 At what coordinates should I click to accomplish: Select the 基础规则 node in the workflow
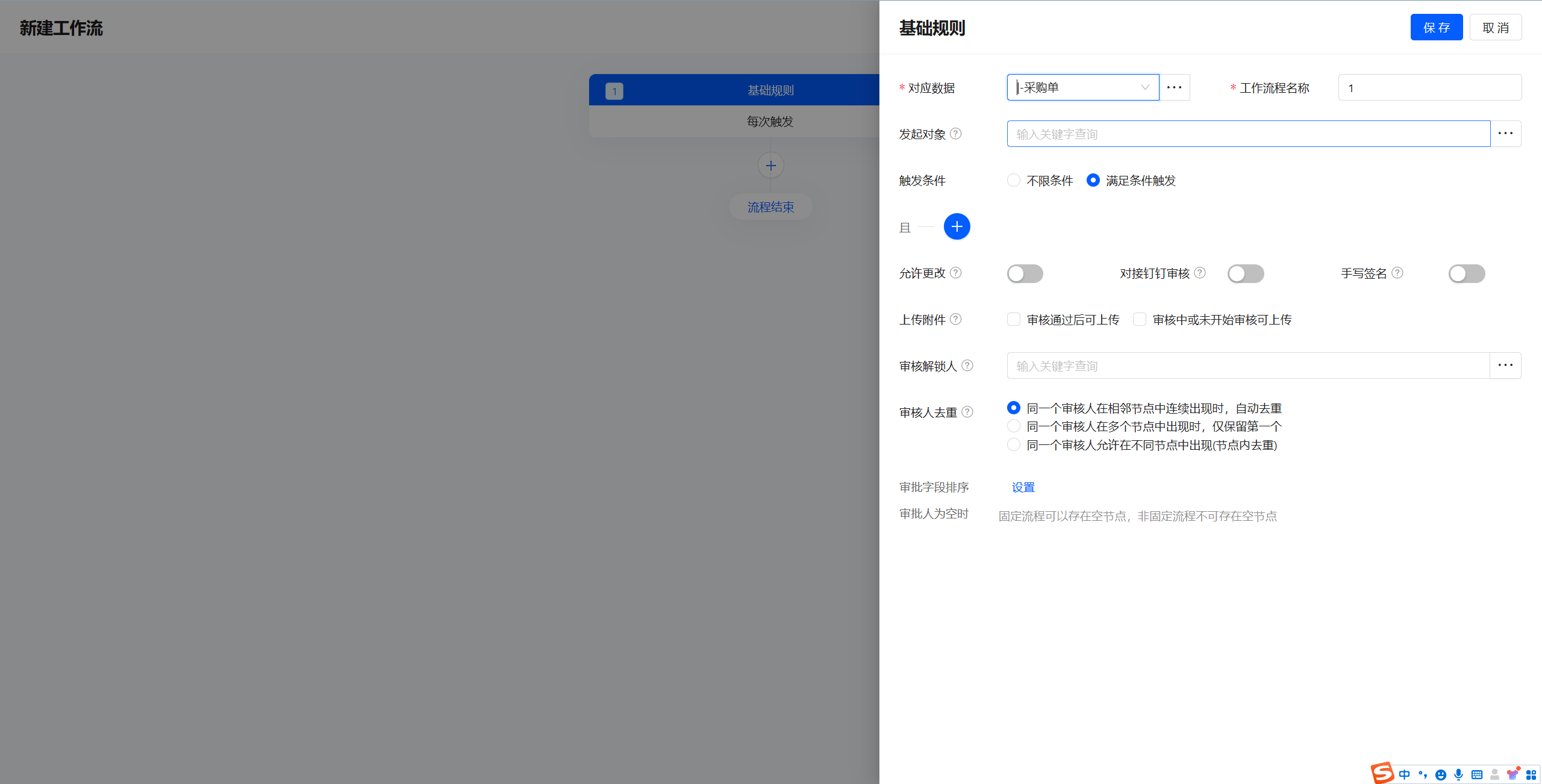pos(734,90)
